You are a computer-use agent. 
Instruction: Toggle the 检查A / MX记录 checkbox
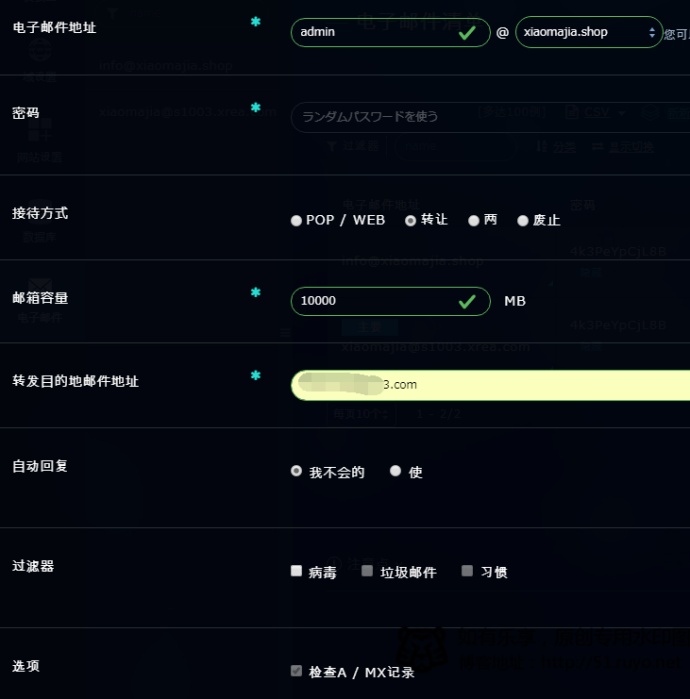pos(296,671)
